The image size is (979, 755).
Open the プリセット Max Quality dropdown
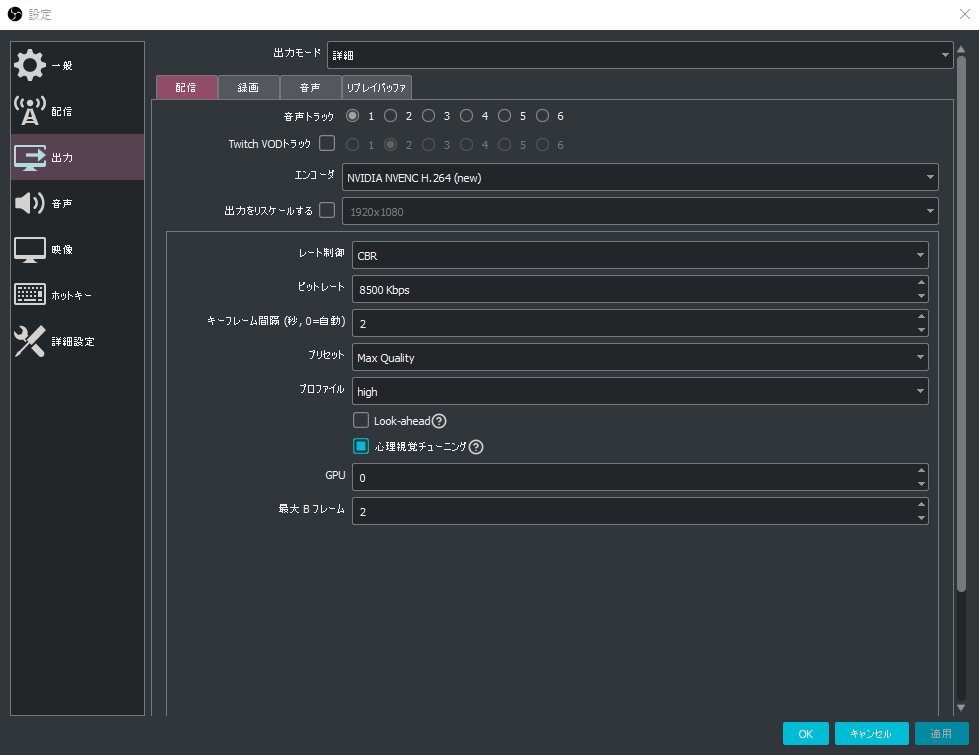tap(640, 357)
